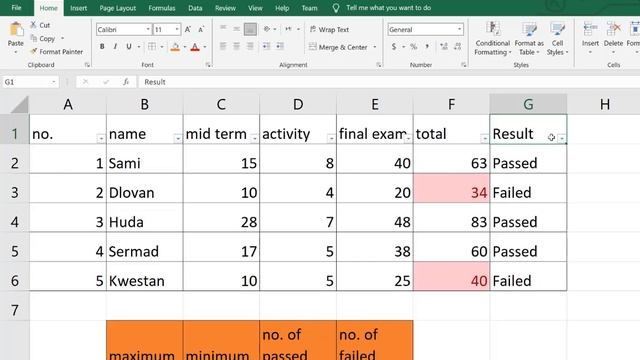Open the filter dropdown on total header
The height and width of the screenshot is (360, 640).
[484, 138]
